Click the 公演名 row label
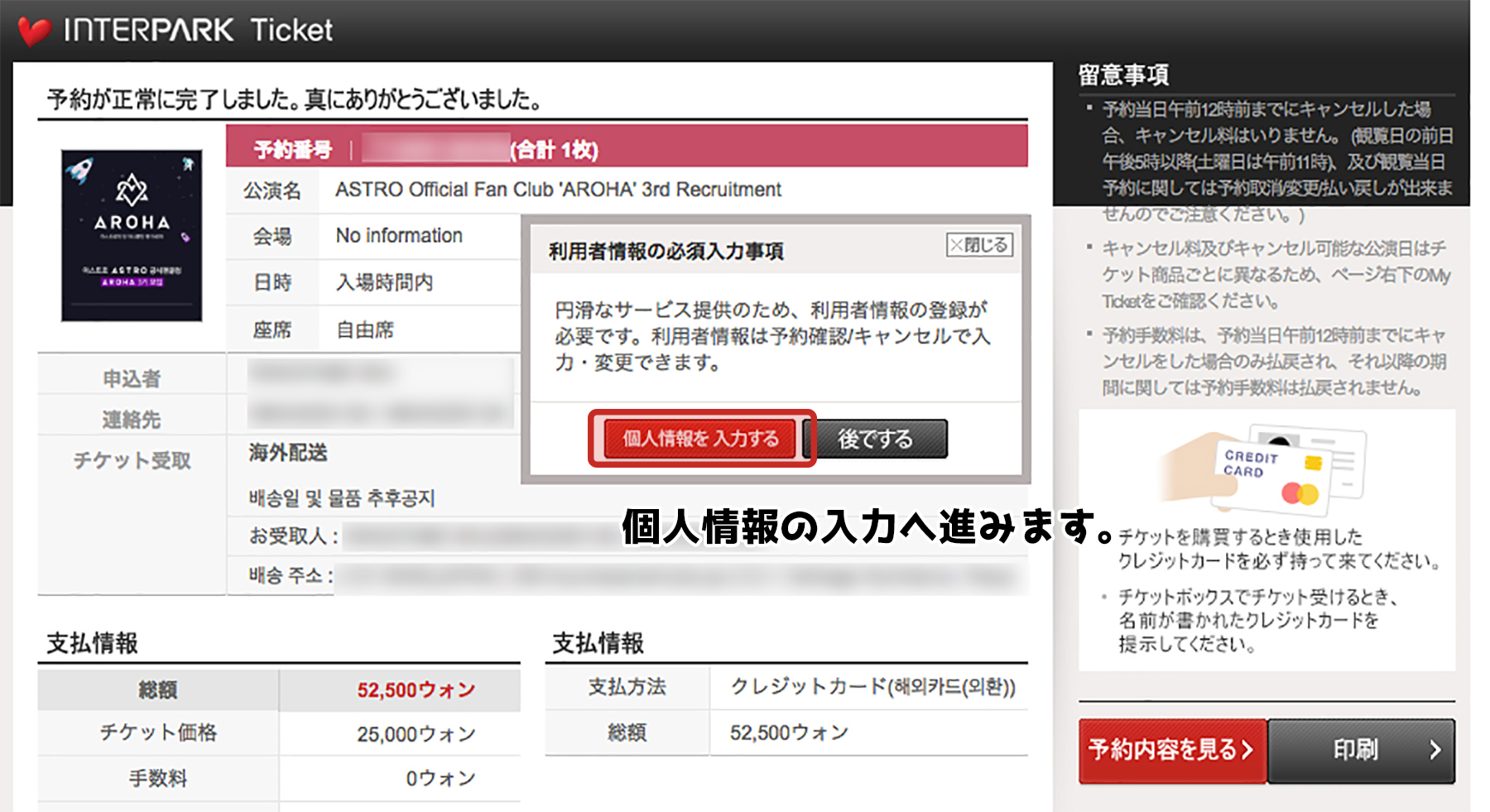This screenshot has height=812, width=1490. click(x=272, y=190)
